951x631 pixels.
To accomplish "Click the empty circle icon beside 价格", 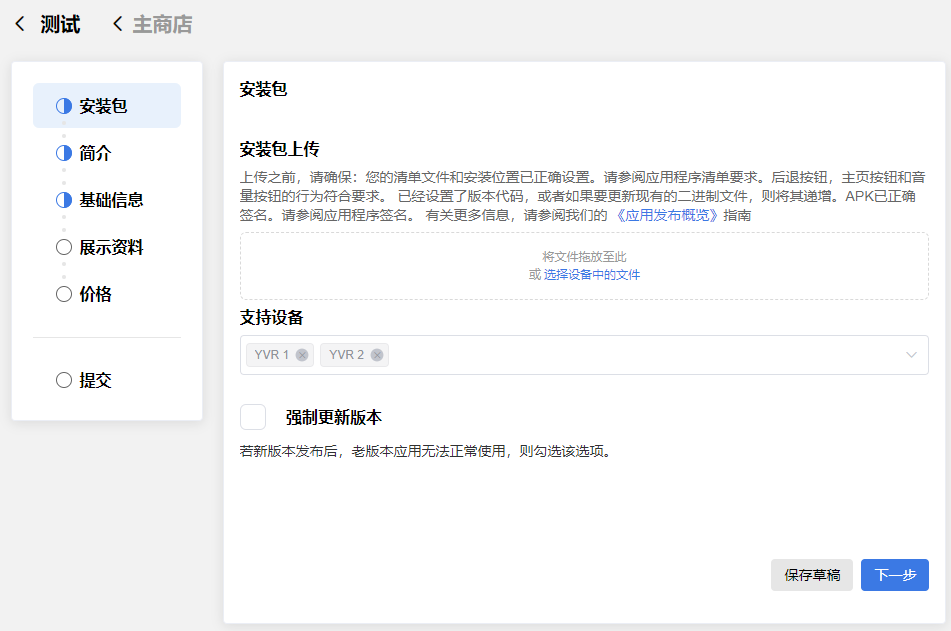I will [64, 294].
